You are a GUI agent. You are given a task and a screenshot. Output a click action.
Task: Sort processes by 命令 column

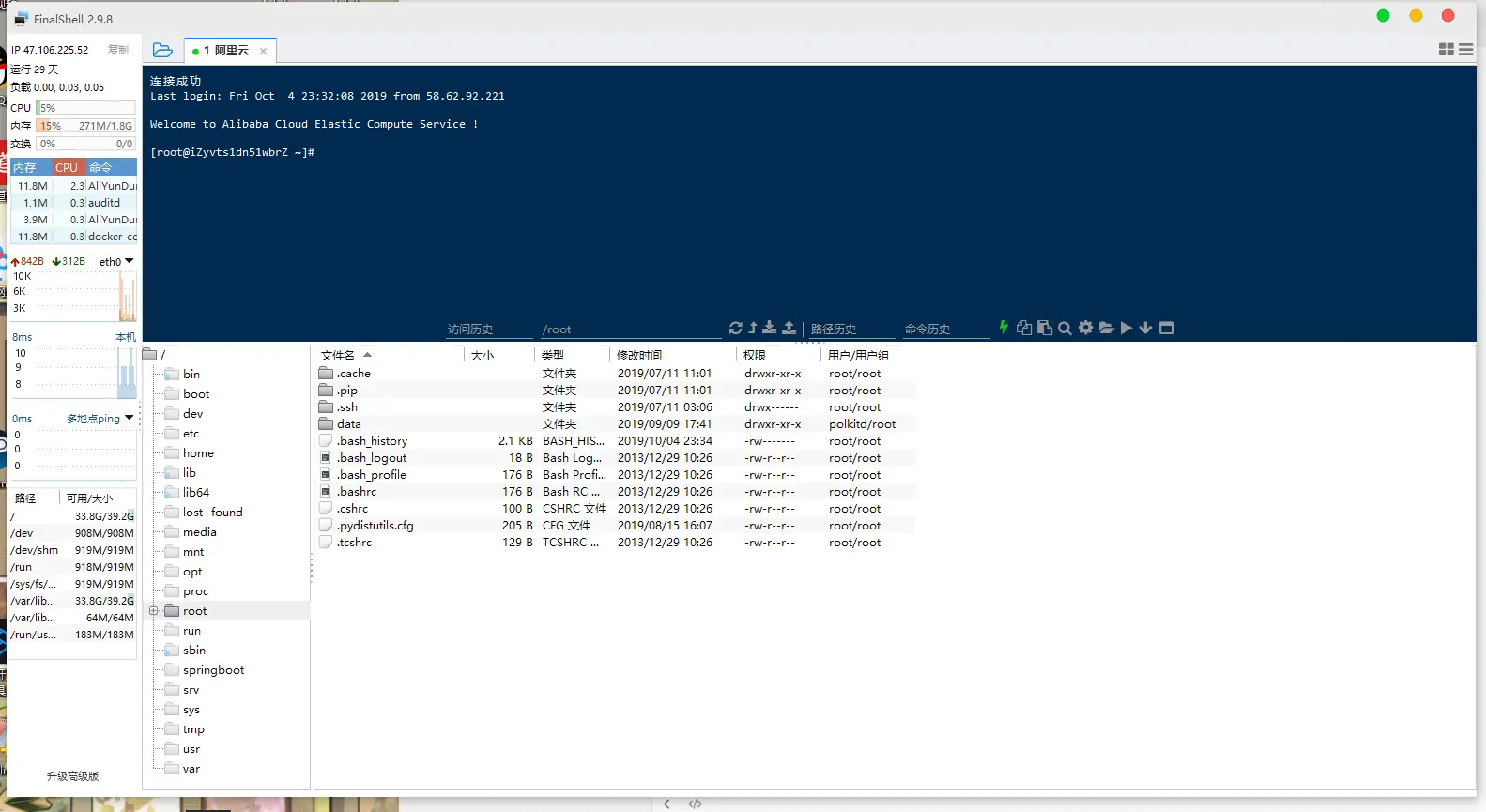(112, 167)
